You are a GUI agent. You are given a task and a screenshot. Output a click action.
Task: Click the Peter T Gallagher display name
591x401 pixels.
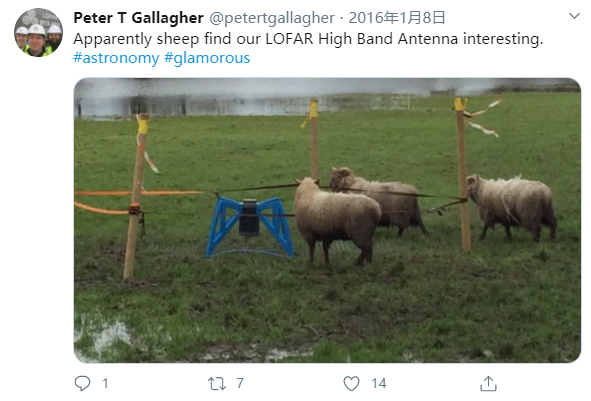pos(138,18)
